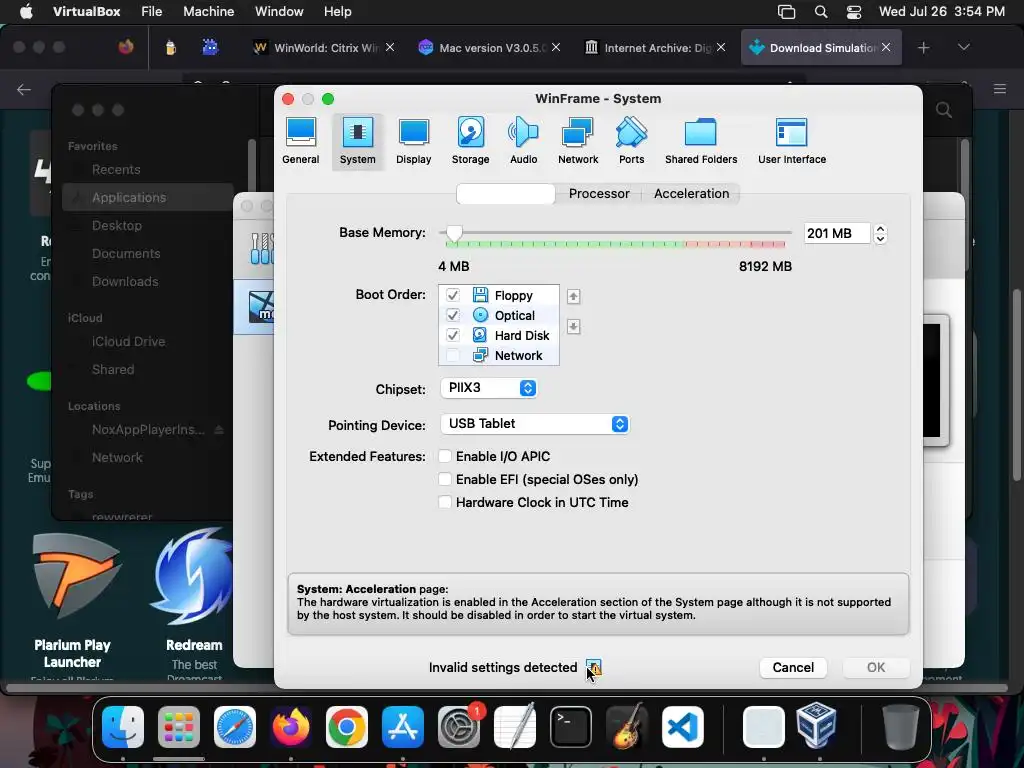Open App Store from the Dock
1024x768 pixels.
(403, 727)
